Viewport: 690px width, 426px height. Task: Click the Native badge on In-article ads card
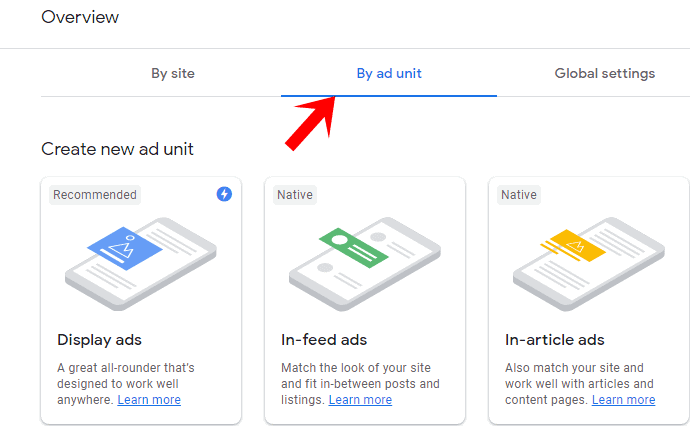(519, 194)
